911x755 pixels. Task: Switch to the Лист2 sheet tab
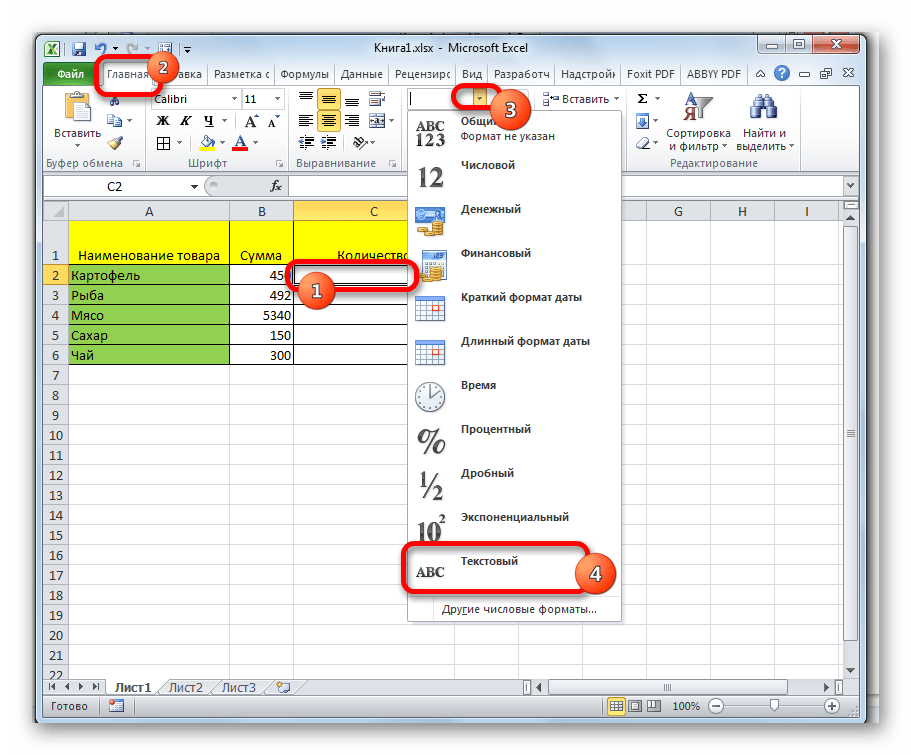pos(185,687)
